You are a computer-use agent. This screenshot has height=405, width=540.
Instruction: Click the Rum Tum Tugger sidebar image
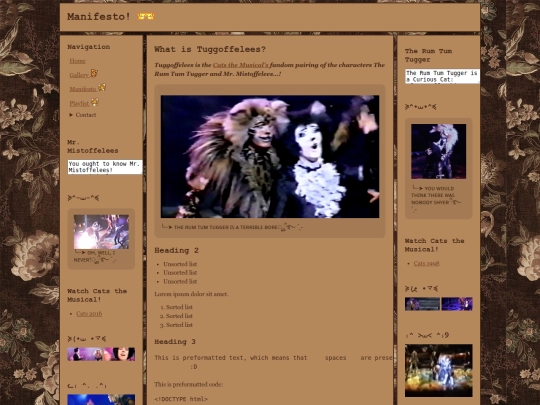[x=438, y=152]
